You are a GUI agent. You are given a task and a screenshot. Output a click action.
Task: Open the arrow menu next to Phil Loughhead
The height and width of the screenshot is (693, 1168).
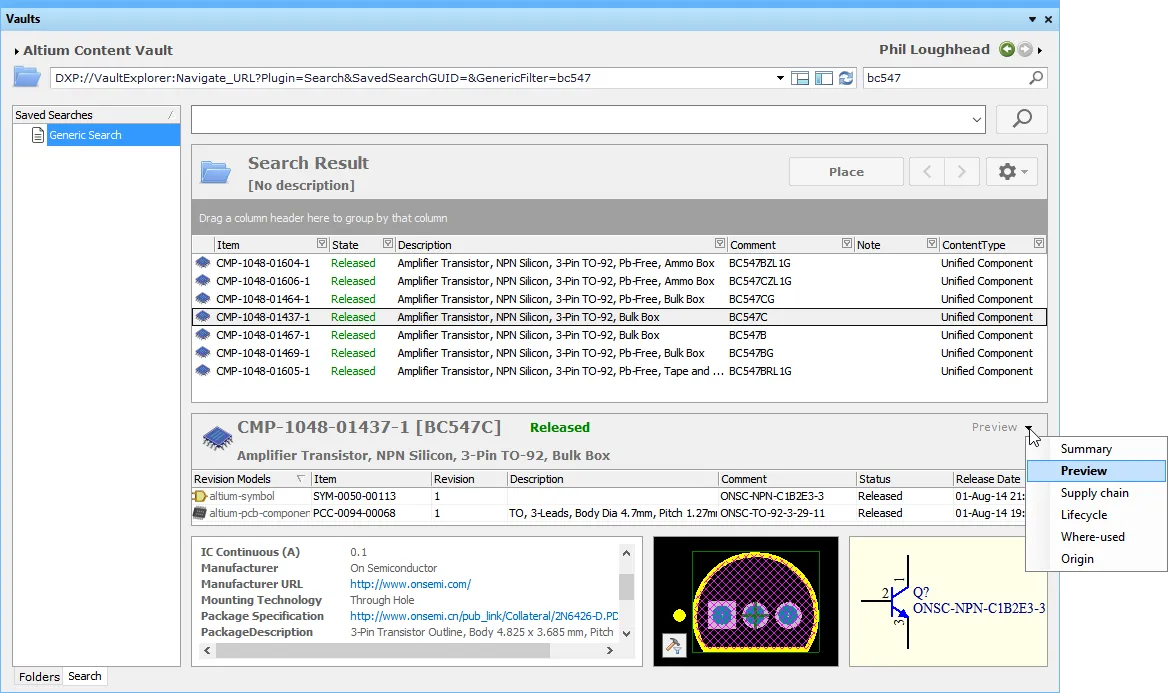coord(1040,50)
